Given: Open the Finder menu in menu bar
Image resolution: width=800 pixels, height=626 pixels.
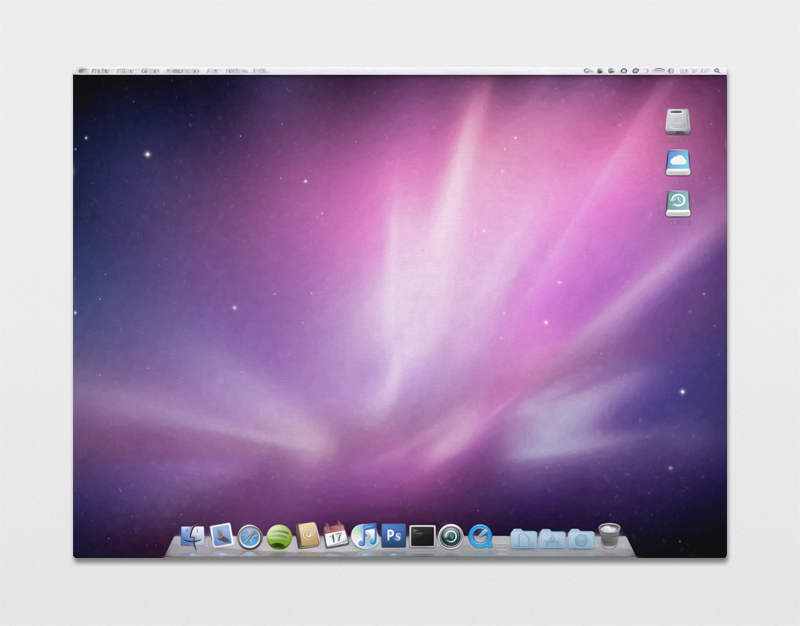Looking at the screenshot, I should tap(100, 72).
